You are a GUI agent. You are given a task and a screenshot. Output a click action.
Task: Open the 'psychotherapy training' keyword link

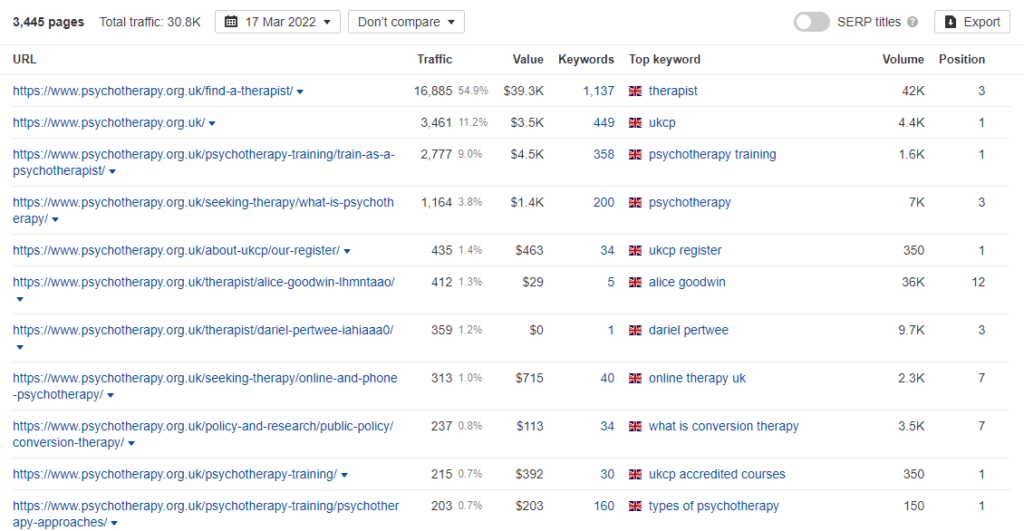[712, 154]
